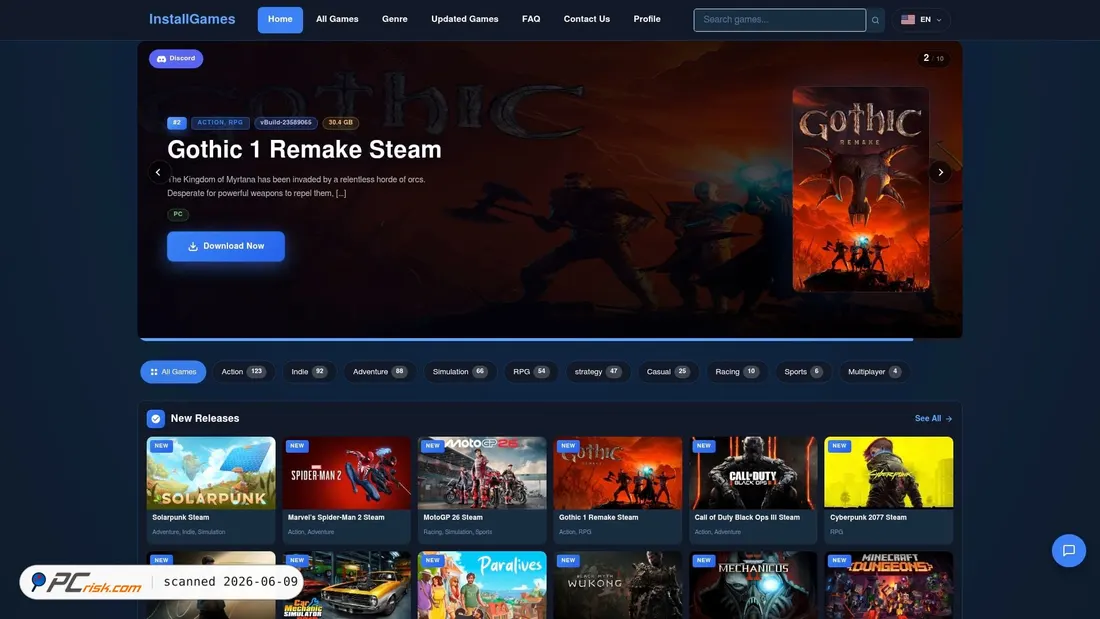This screenshot has height=619, width=1100.
Task: Open Gothic 1 Remake card in New Releases
Action: pos(617,490)
